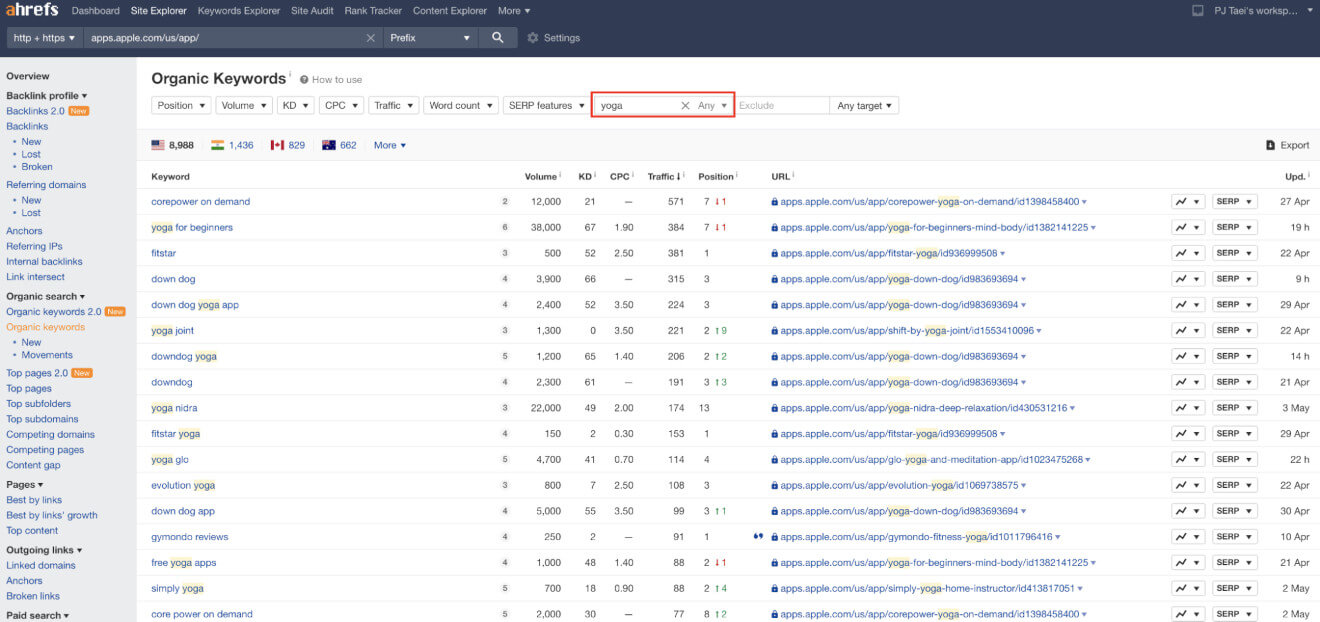Viewport: 1320px width, 622px height.
Task: Expand More countries dropdown
Action: click(390, 145)
